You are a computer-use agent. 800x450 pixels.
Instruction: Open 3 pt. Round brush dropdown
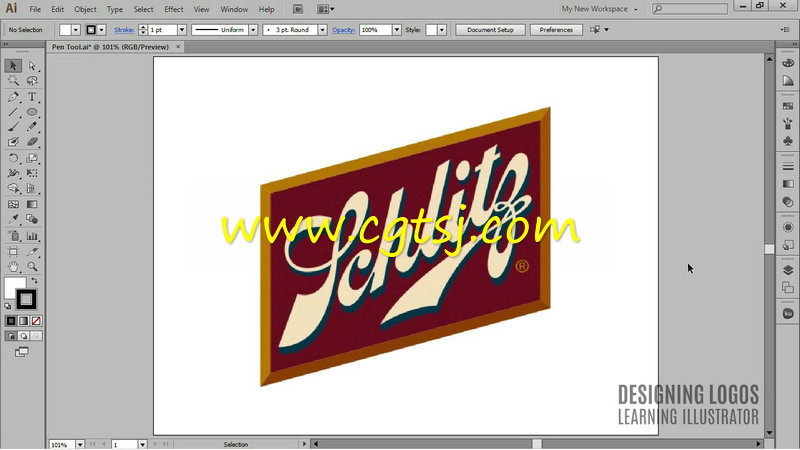point(322,30)
